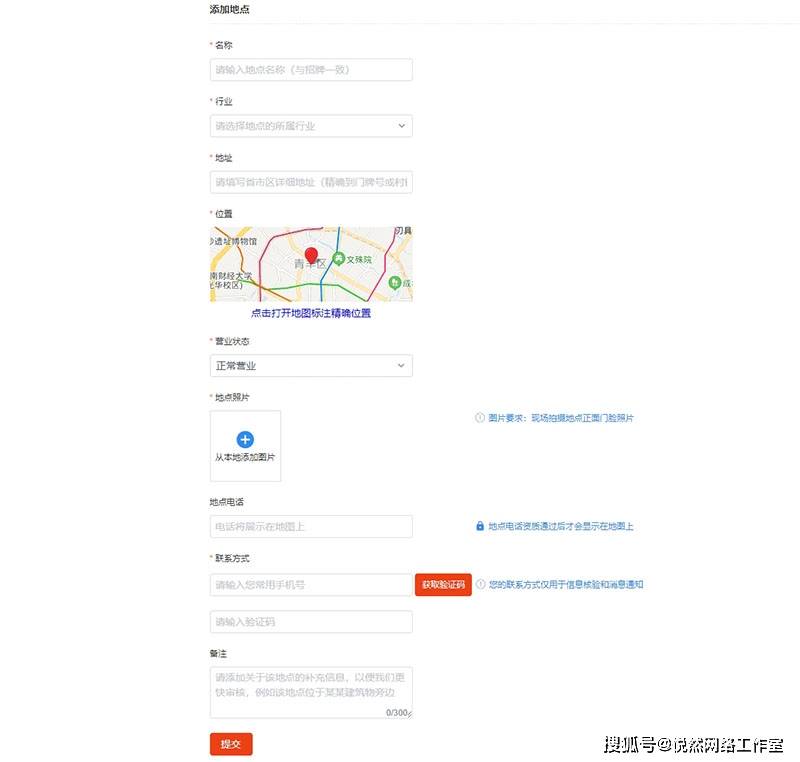Click the 备注 textarea resize handle
Image resolution: width=800 pixels, height=762 pixels.
409,714
